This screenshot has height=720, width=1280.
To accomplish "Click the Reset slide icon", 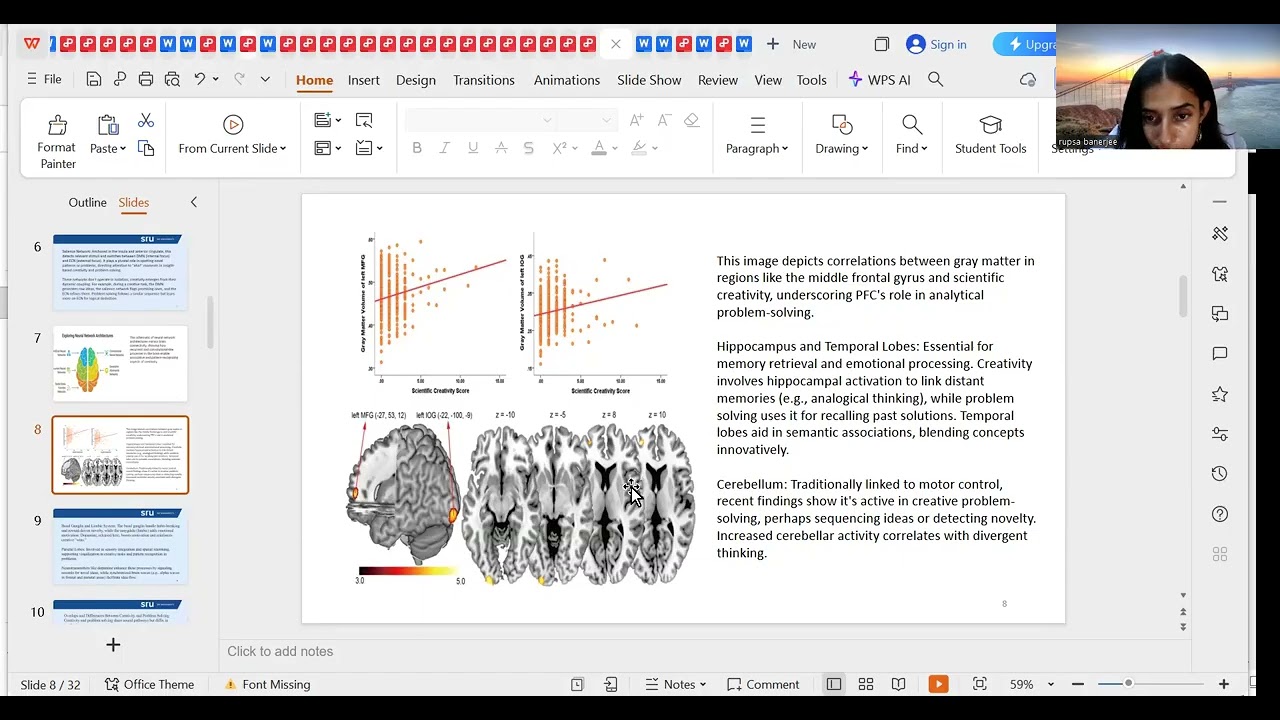I will pos(364,120).
